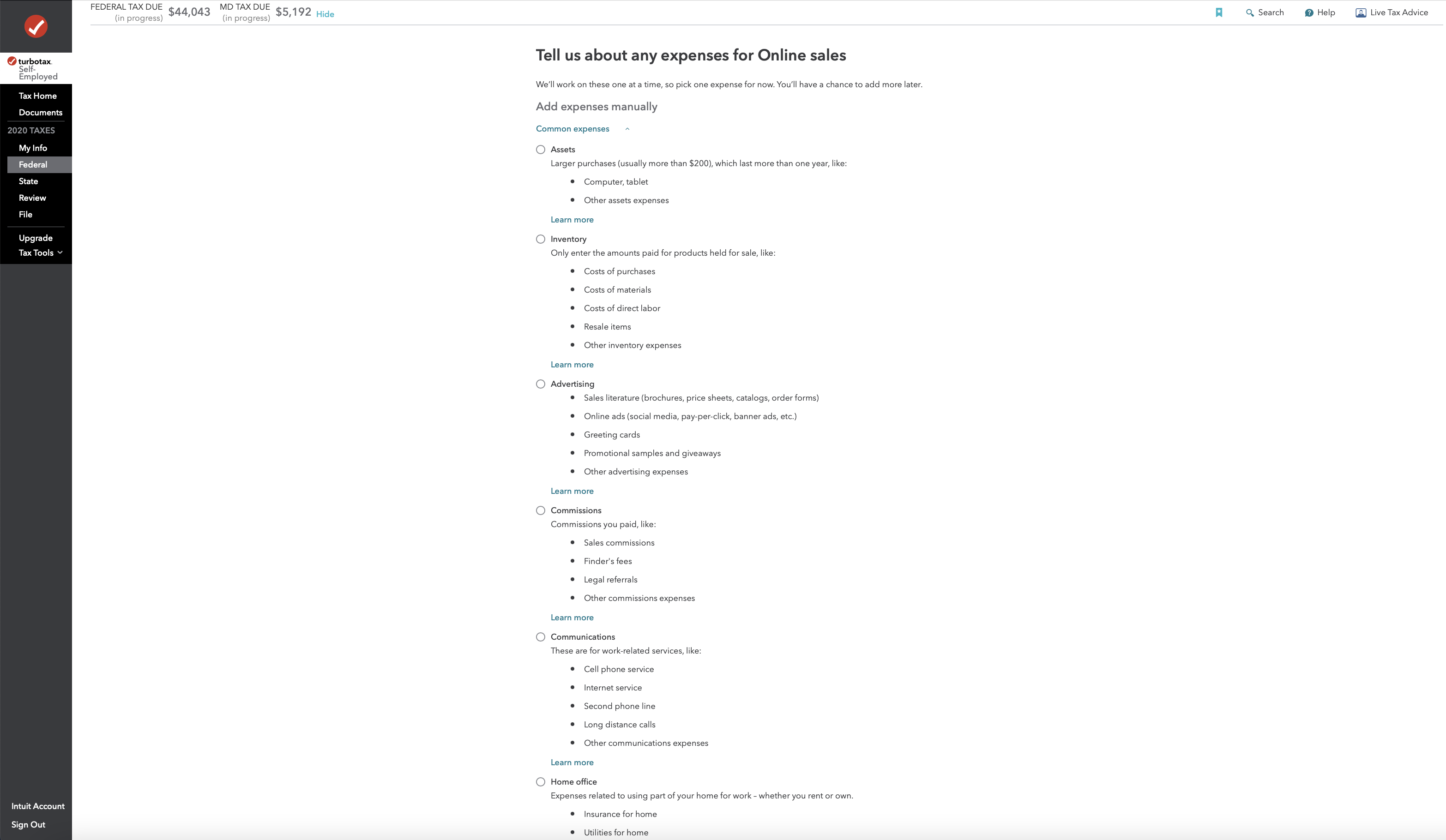Go to the State section
1446x840 pixels.
[x=28, y=181]
